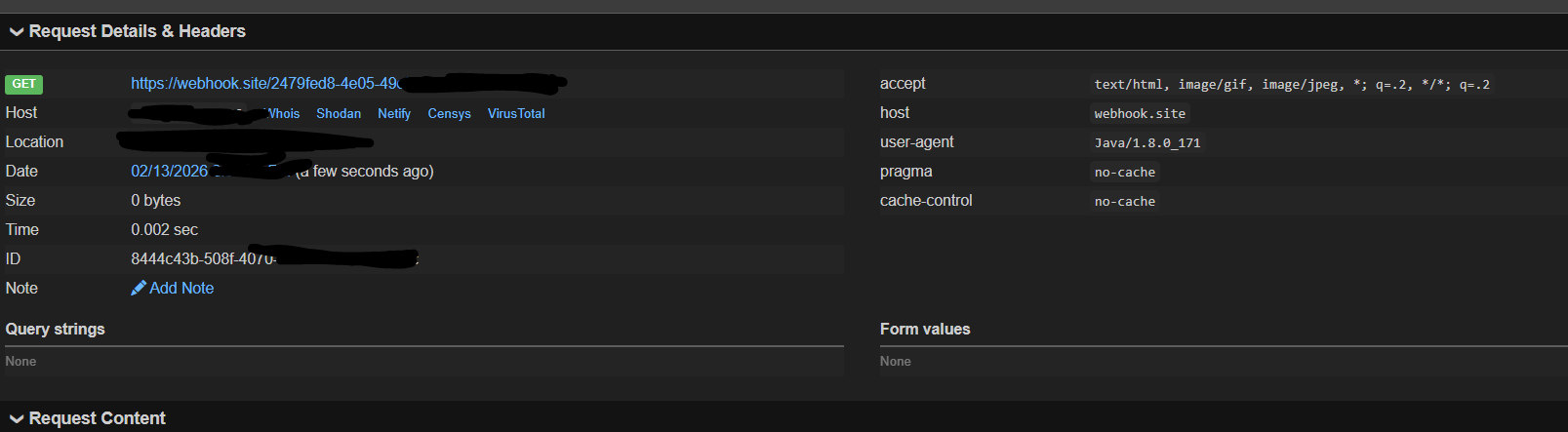1568x432 pixels.
Task: Open the Netify lookup link
Action: pos(394,113)
